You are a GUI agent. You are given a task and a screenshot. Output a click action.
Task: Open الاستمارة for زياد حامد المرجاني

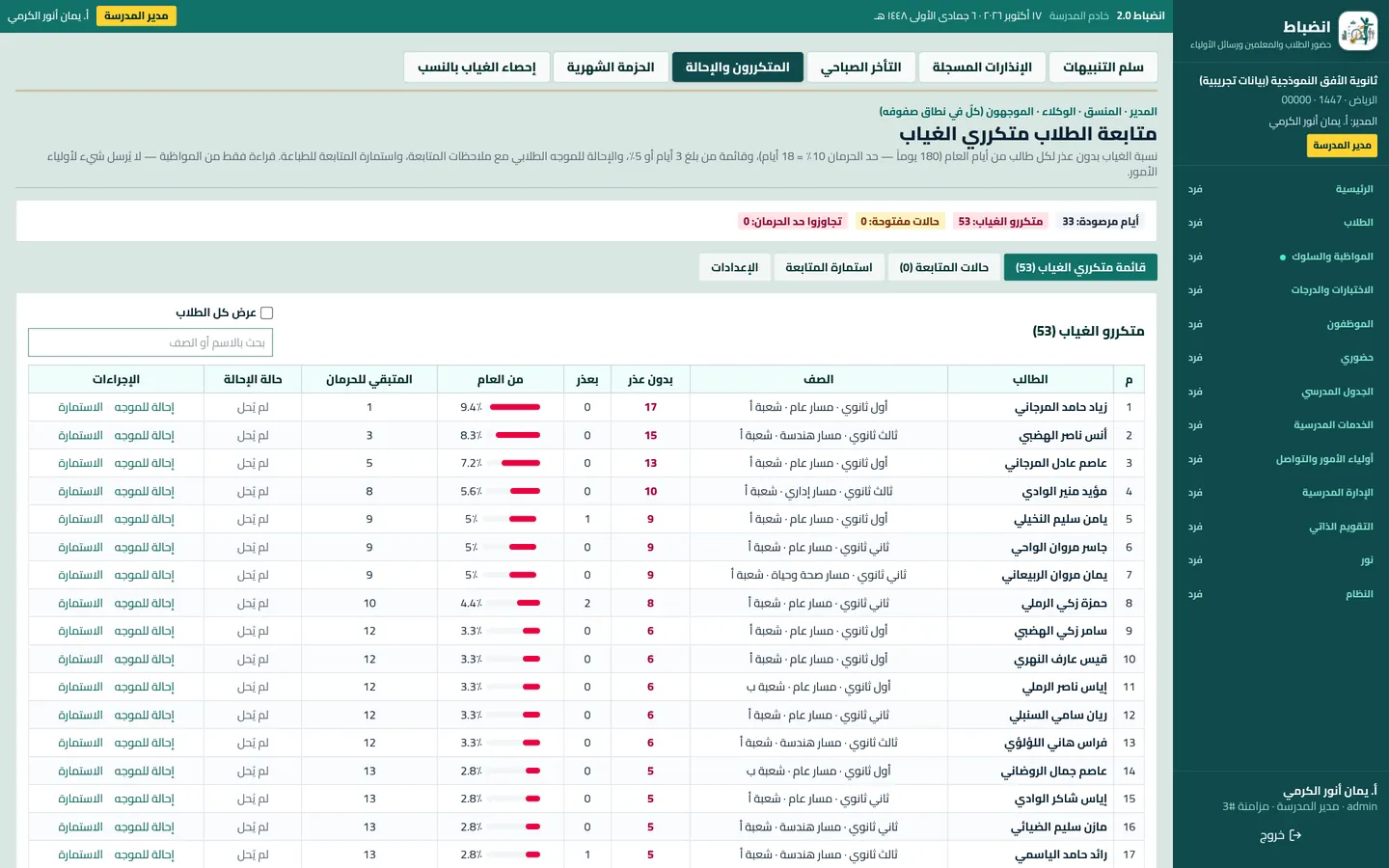pos(80,407)
